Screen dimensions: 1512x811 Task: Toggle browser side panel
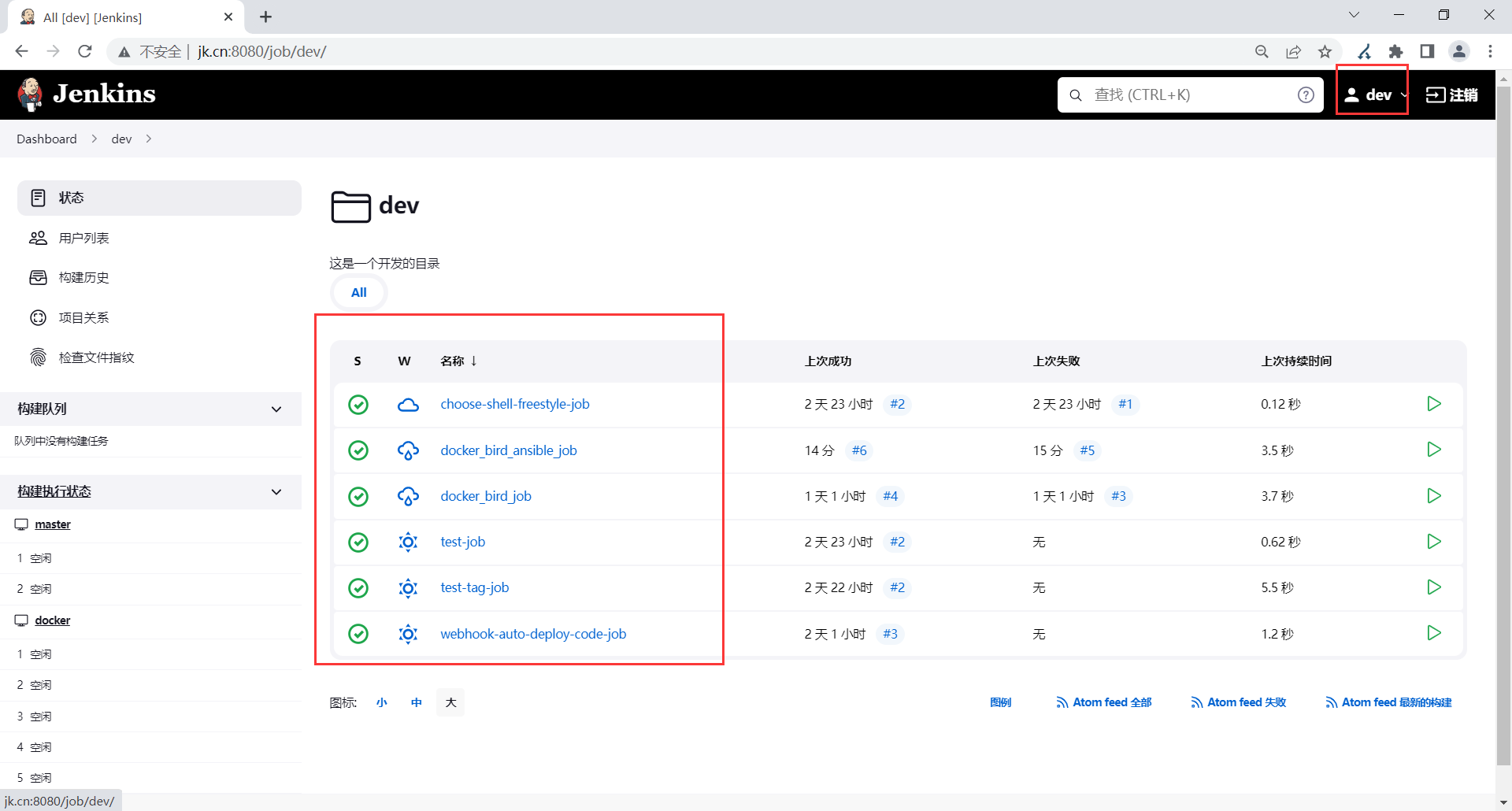click(1427, 52)
